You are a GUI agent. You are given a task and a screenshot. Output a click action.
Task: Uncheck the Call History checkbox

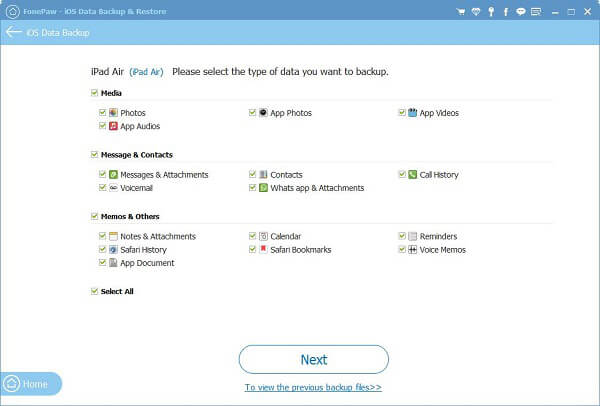point(402,174)
